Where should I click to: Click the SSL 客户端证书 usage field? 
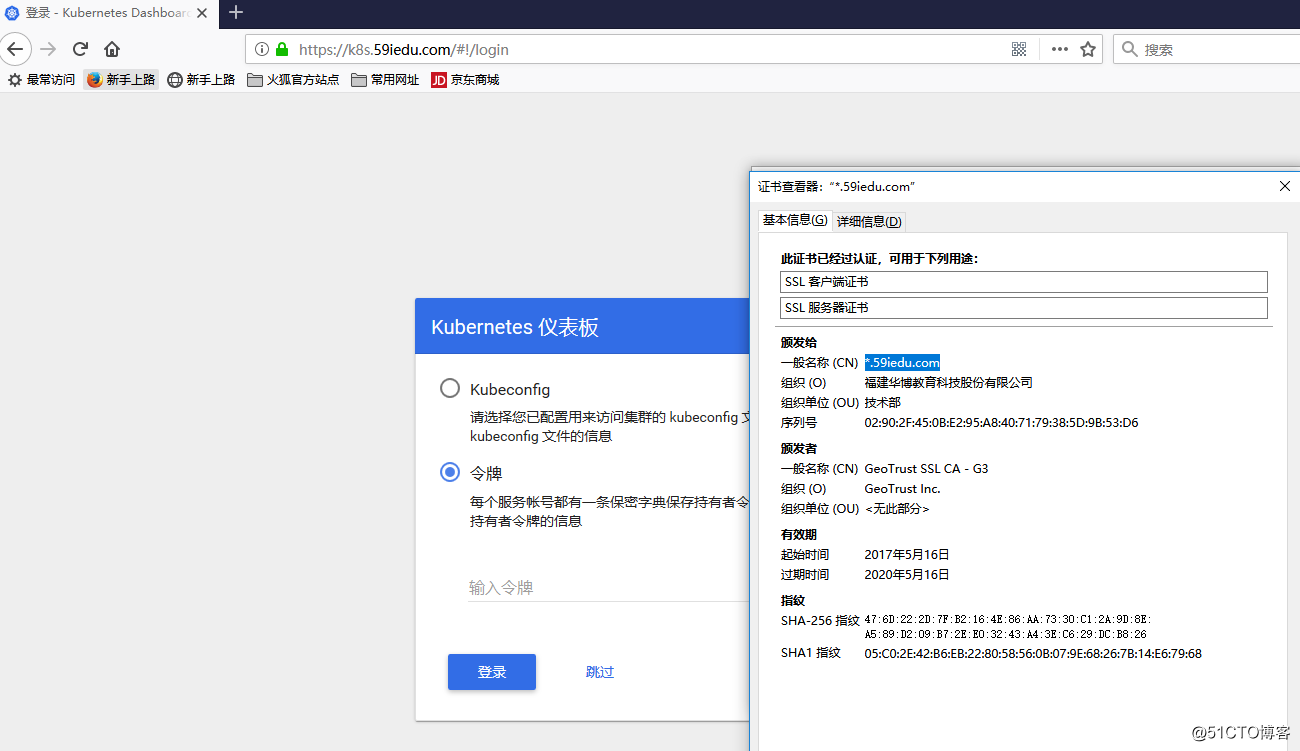pos(1023,282)
